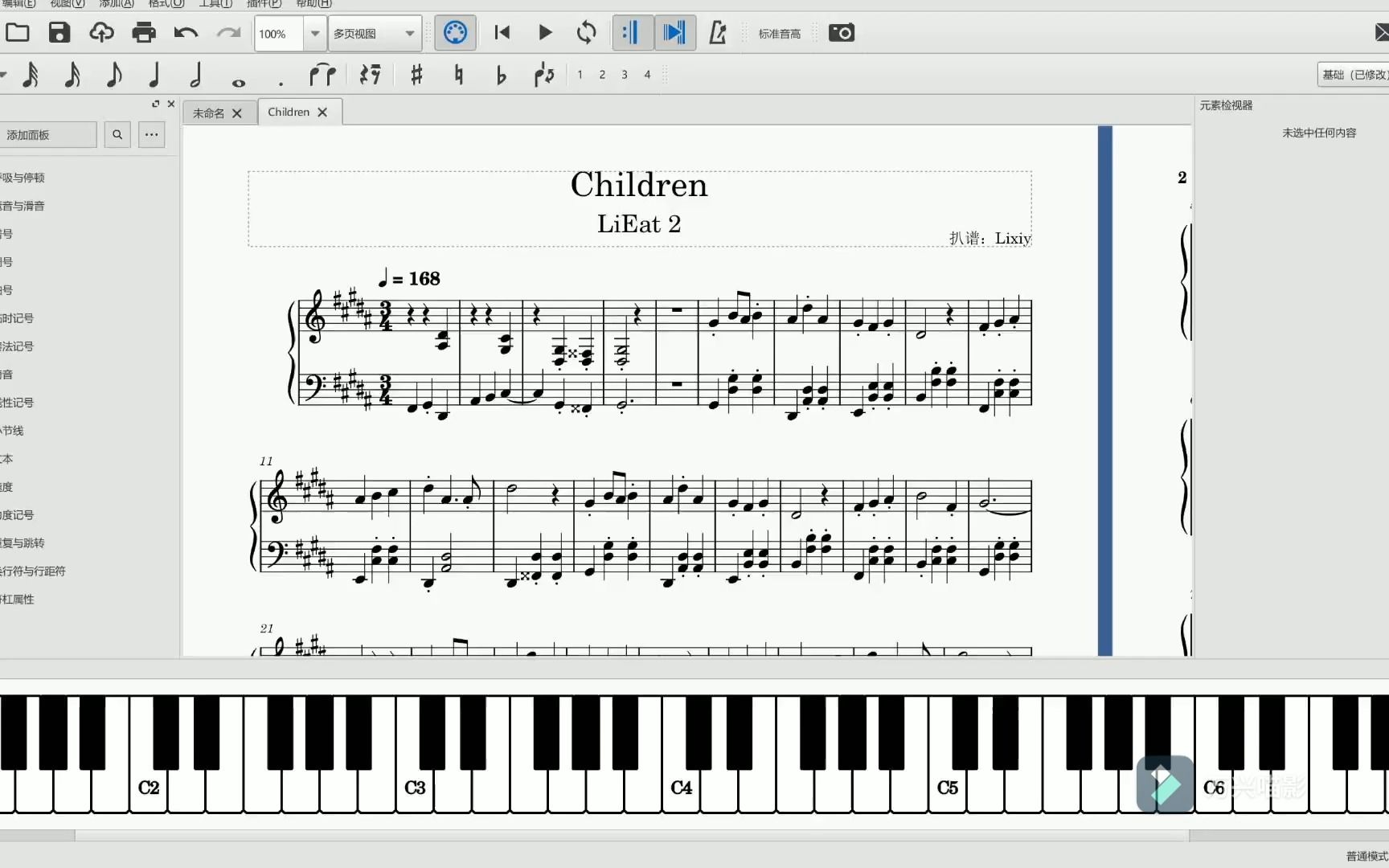This screenshot has width=1389, height=868.
Task: Expand the 临时记号 accidentals palette
Action: pyautogui.click(x=17, y=318)
